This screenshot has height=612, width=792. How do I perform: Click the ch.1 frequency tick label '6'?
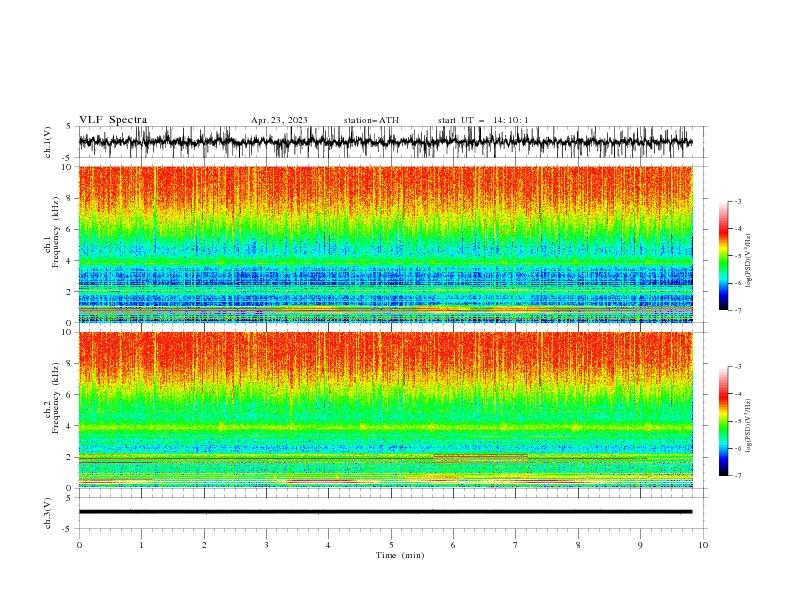pos(69,229)
